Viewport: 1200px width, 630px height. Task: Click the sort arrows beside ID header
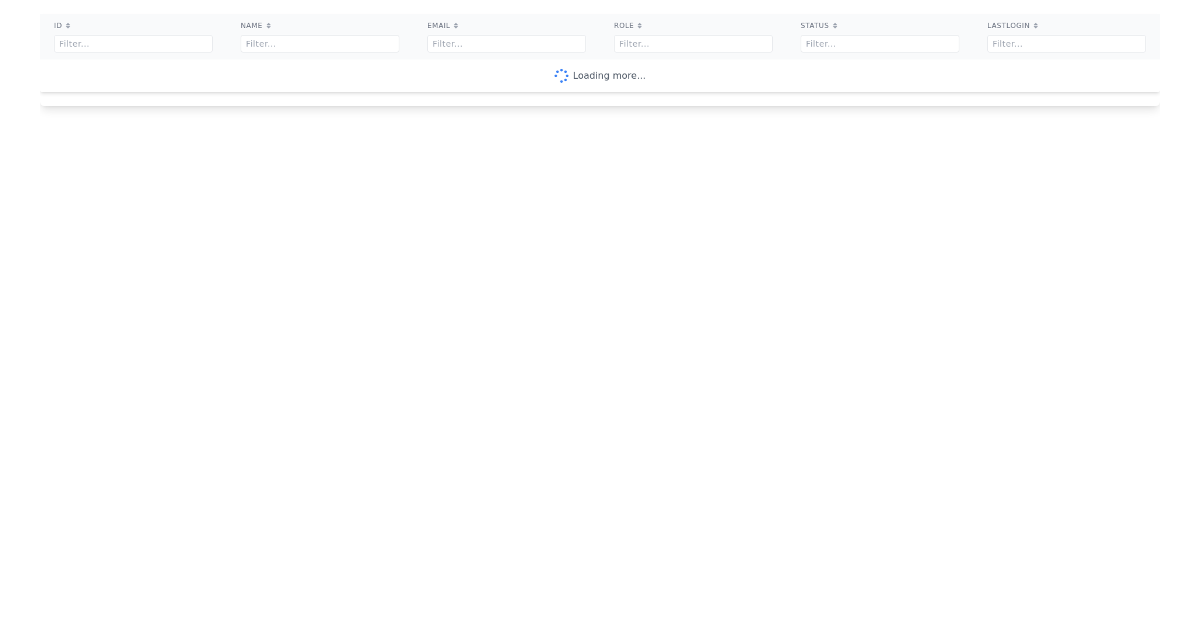click(70, 25)
